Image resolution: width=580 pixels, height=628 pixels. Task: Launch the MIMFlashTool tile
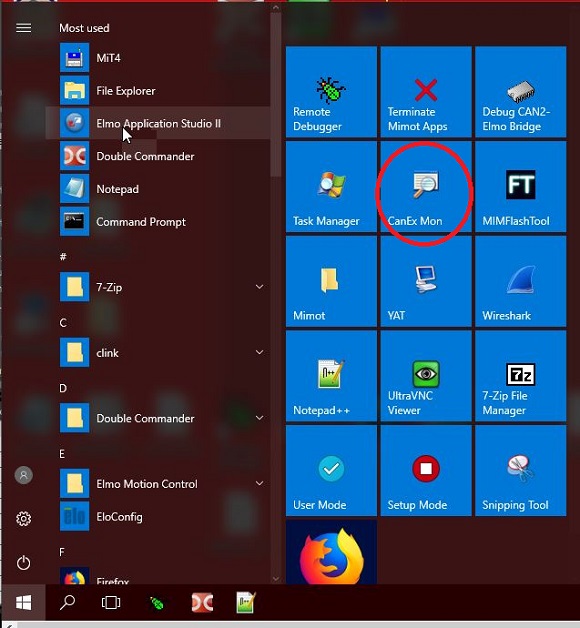click(x=520, y=187)
